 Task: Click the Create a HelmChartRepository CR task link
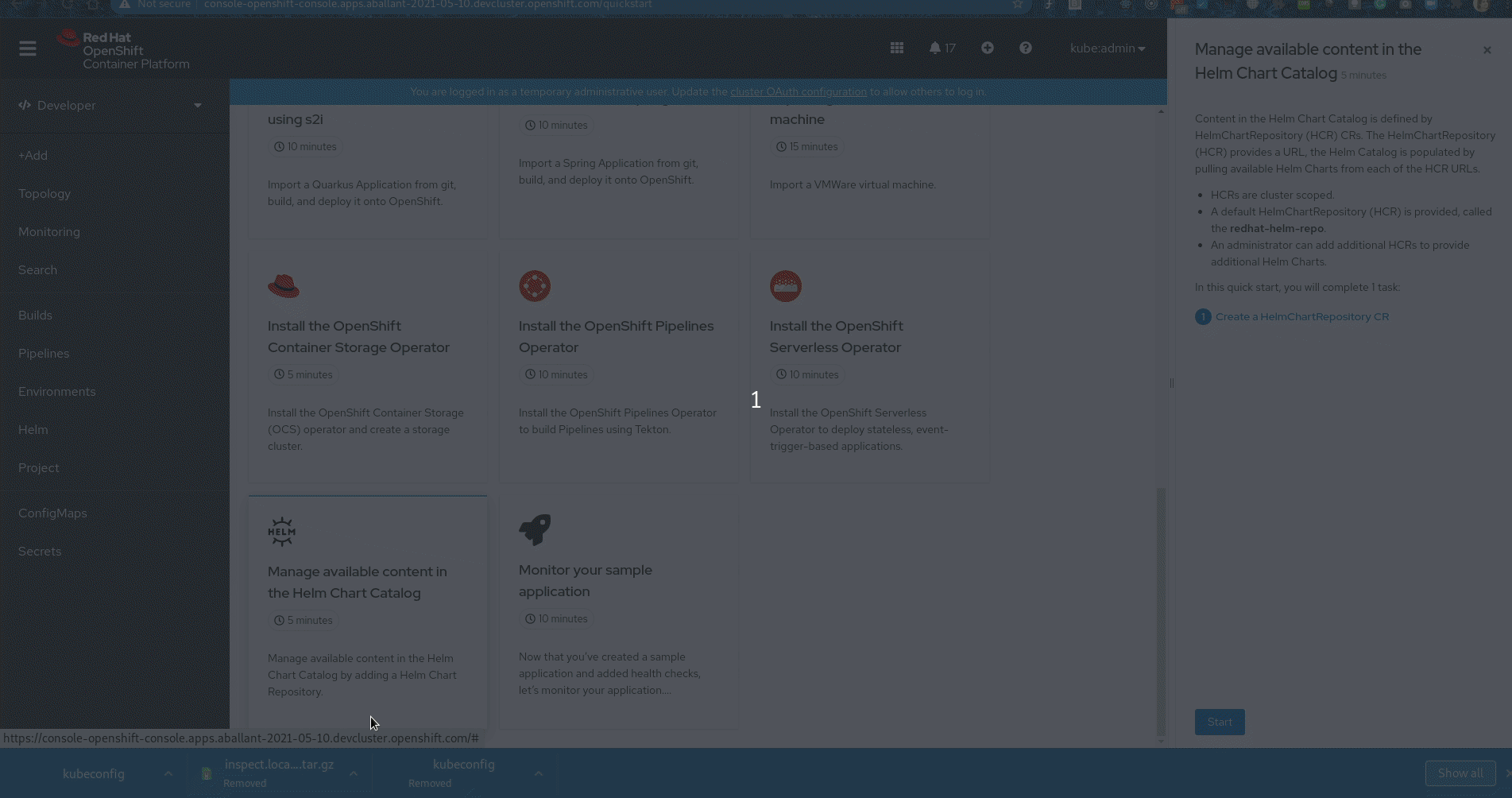pyautogui.click(x=1302, y=316)
